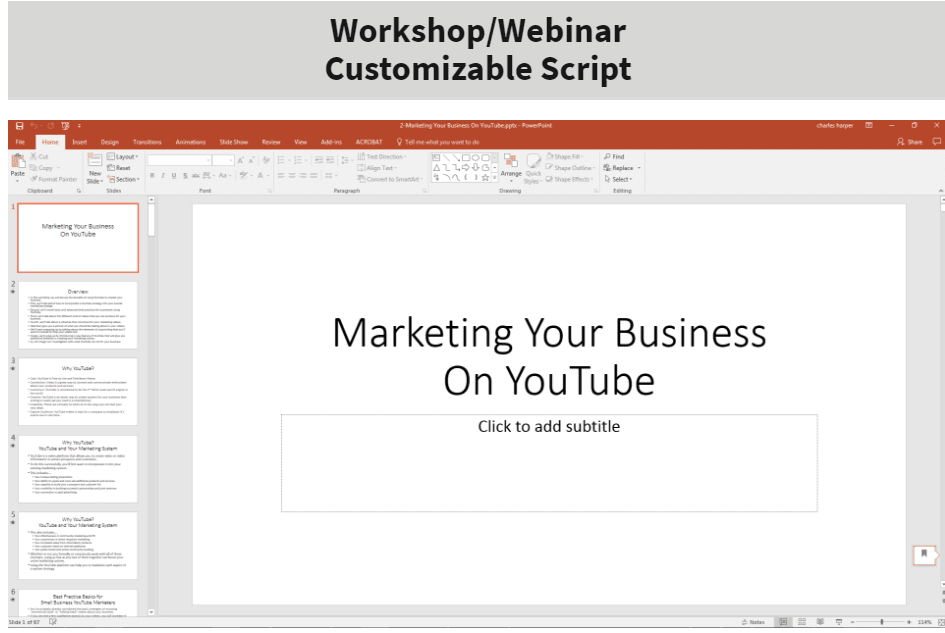Open the Text Direction dropdown

coord(381,157)
